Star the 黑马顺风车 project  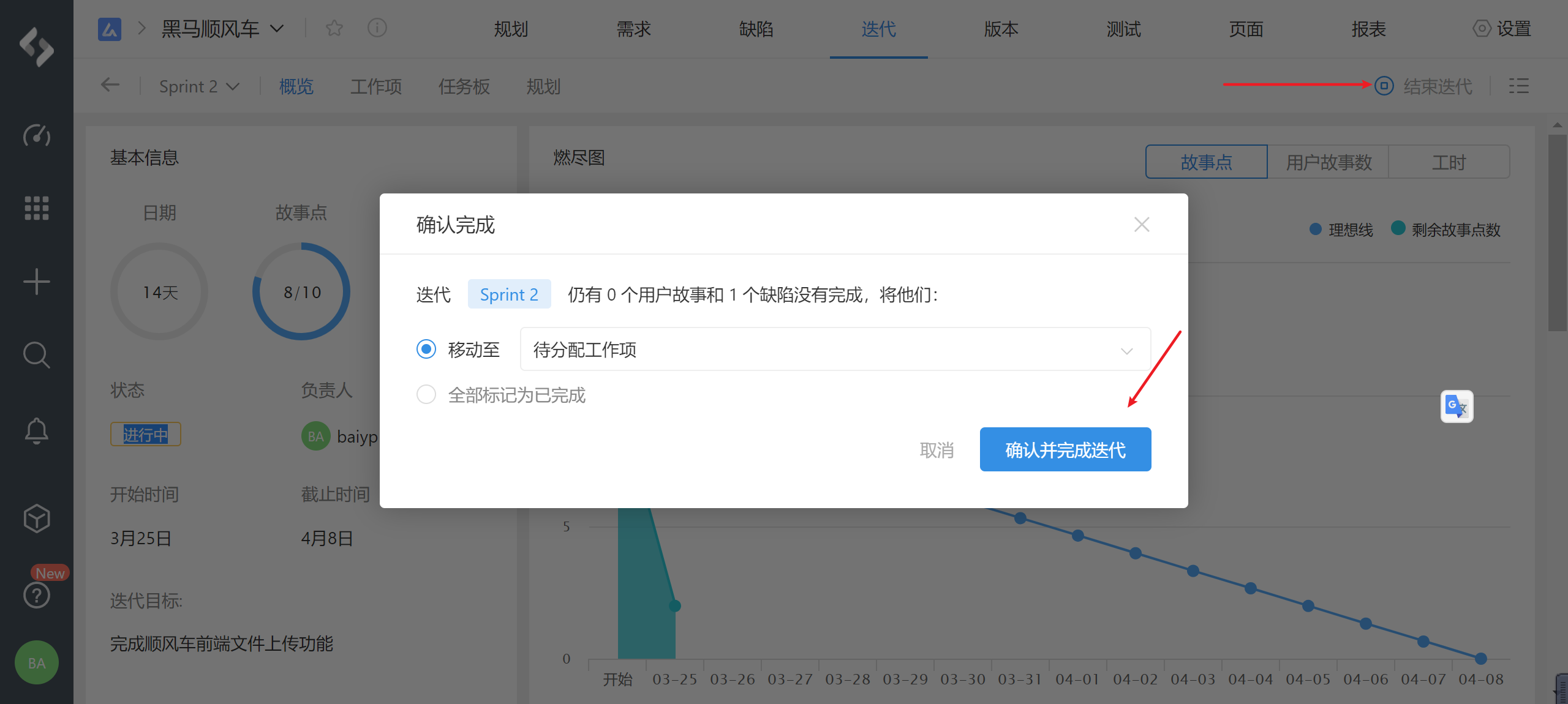pos(334,28)
